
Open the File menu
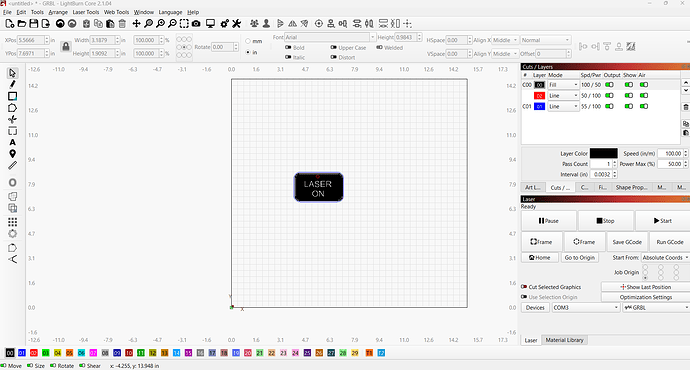click(7, 12)
